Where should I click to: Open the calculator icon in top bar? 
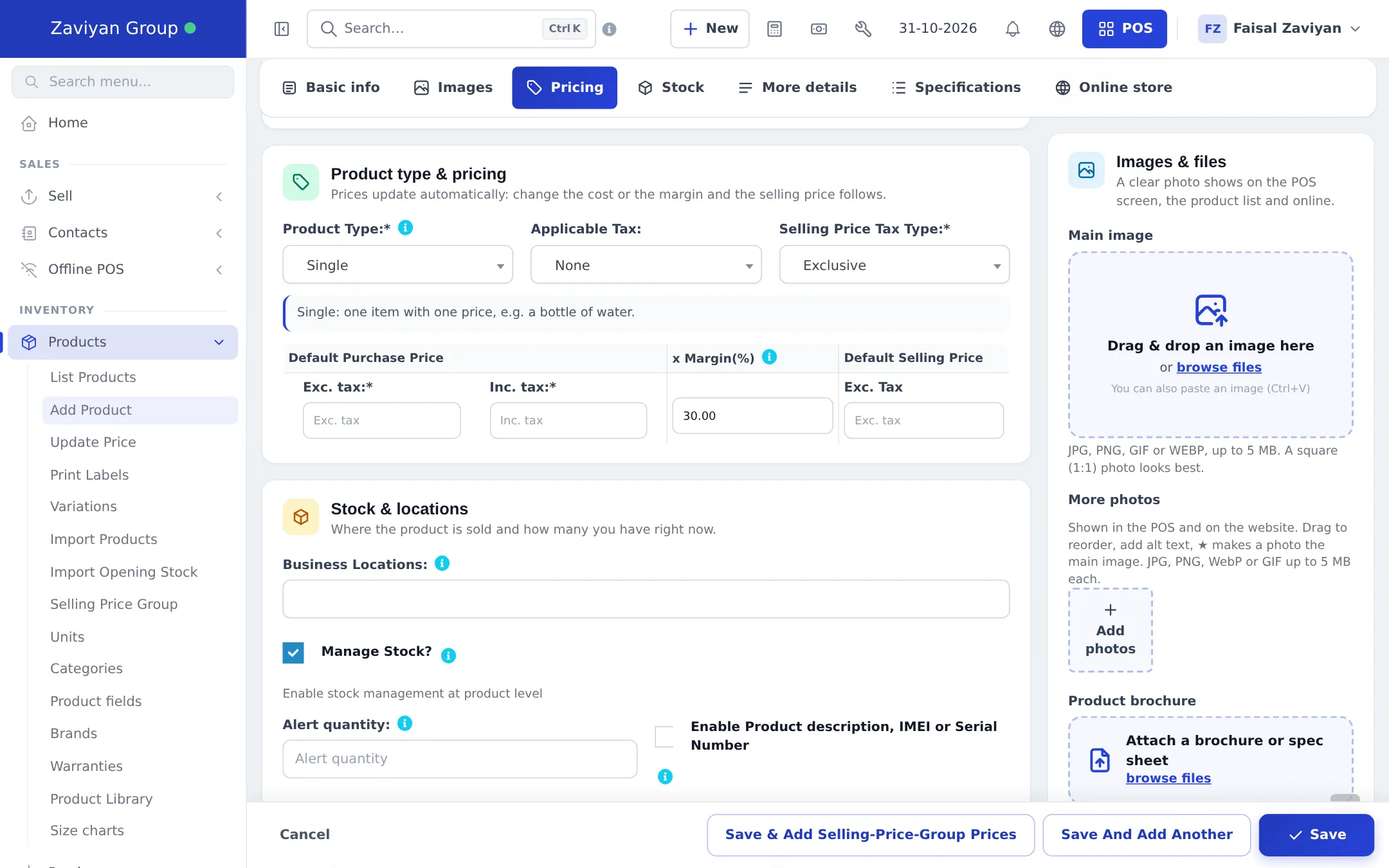coord(774,29)
